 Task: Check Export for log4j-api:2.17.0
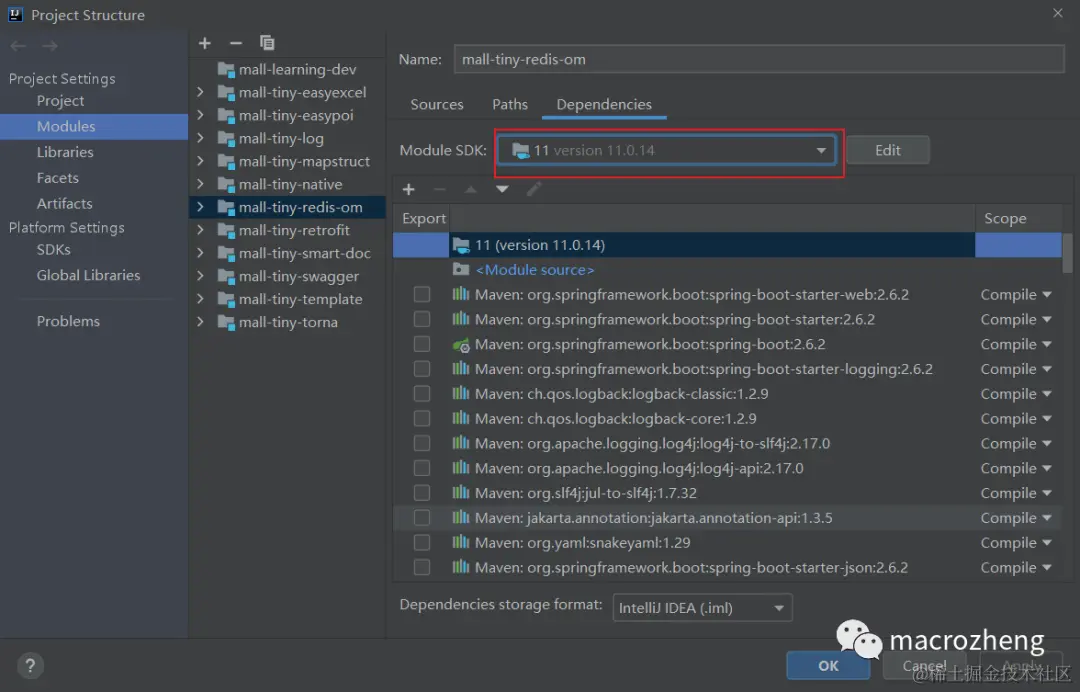[422, 468]
